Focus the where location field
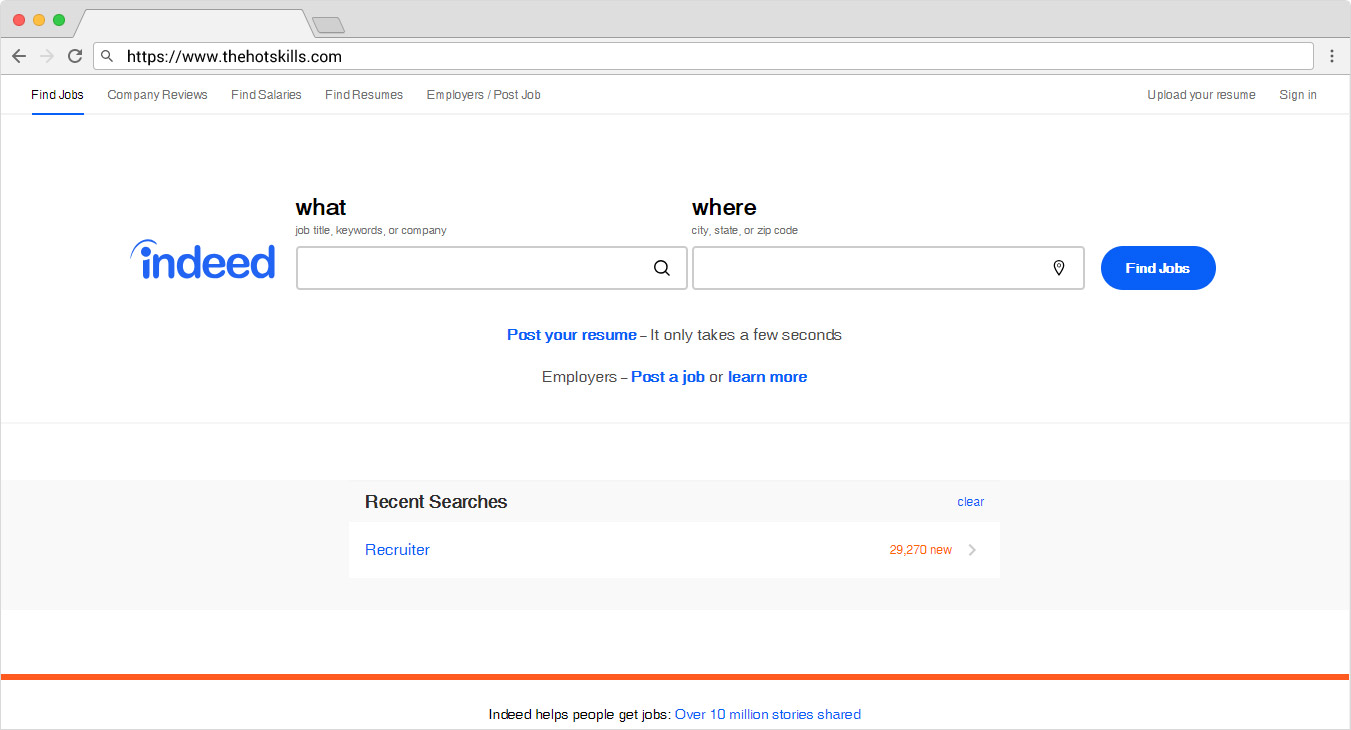Viewport: 1351px width, 730px height. click(x=888, y=268)
